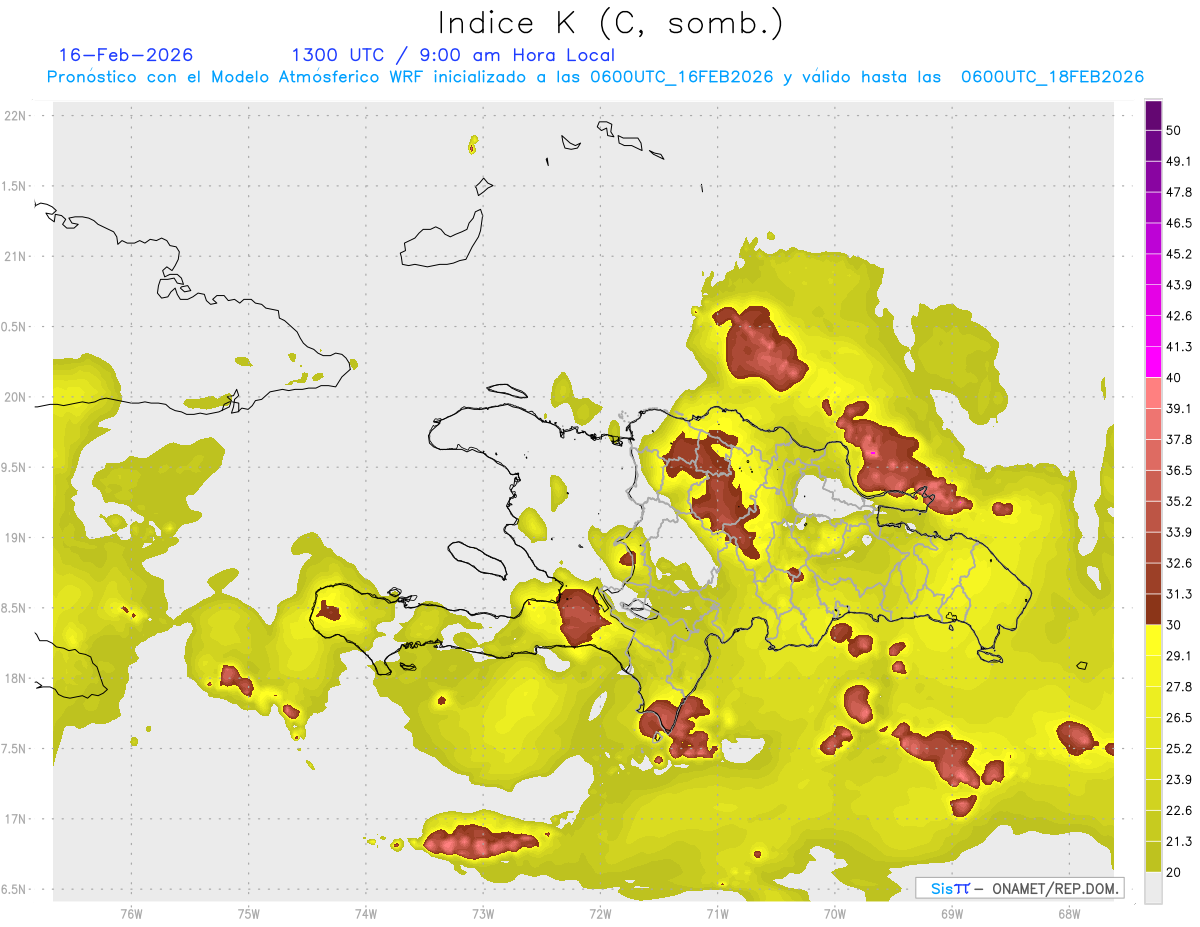Click the colorbar value "46.5"
1200x927 pixels.
1179,223
